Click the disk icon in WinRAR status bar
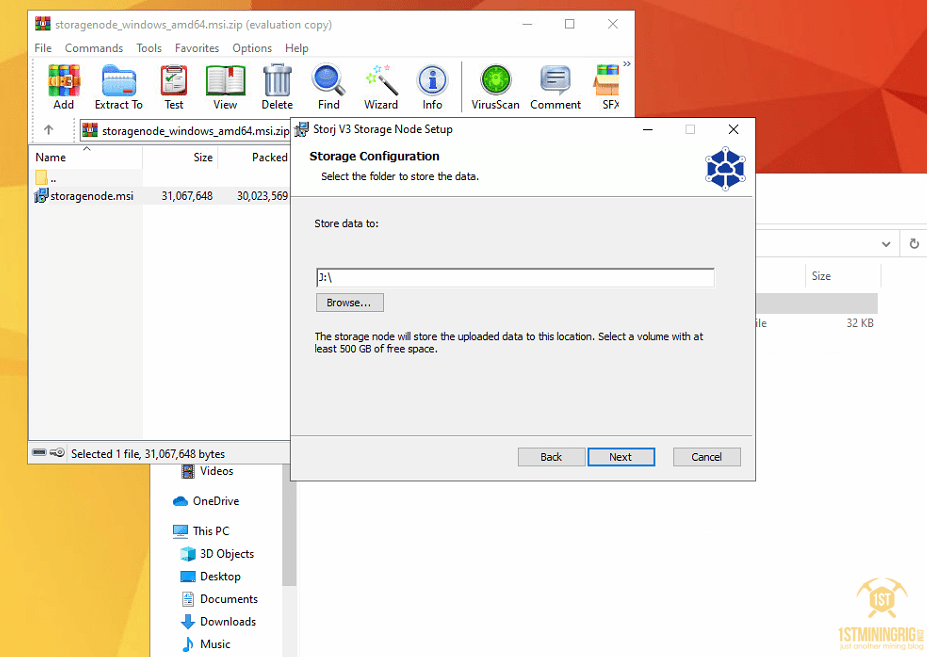Image resolution: width=927 pixels, height=657 pixels. click(40, 453)
